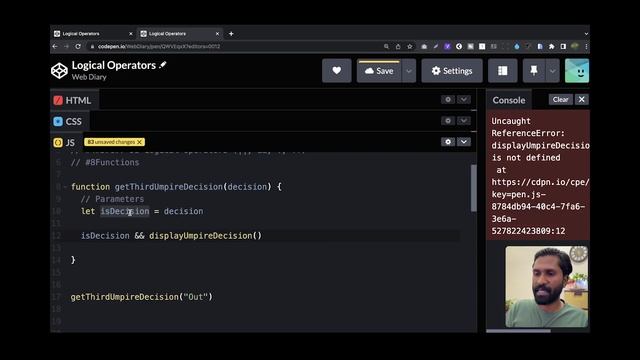The width and height of the screenshot is (640, 360).
Task: Click displayUmpireDecision() in the editor
Action: [205, 236]
